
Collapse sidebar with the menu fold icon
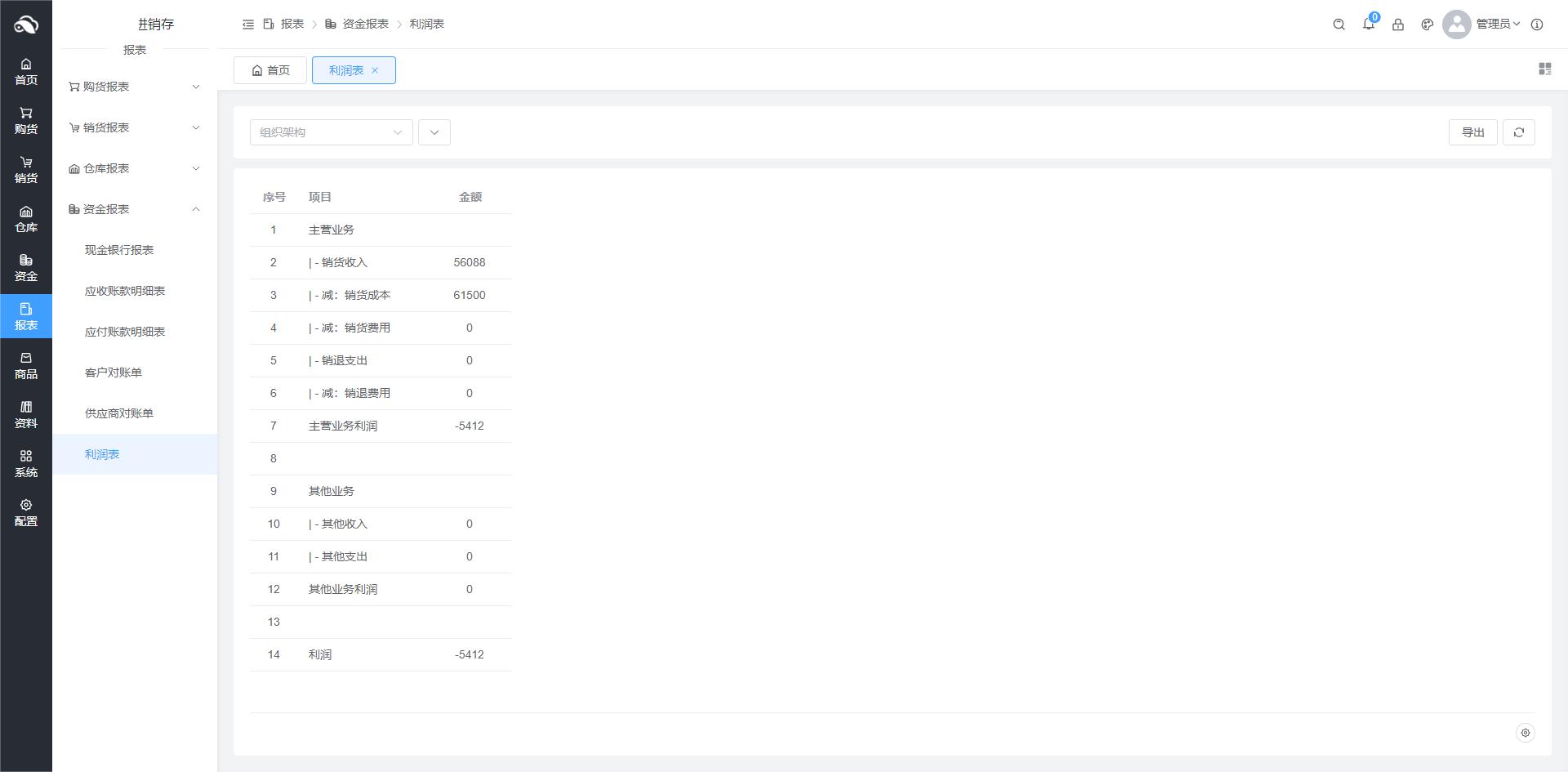pos(248,25)
